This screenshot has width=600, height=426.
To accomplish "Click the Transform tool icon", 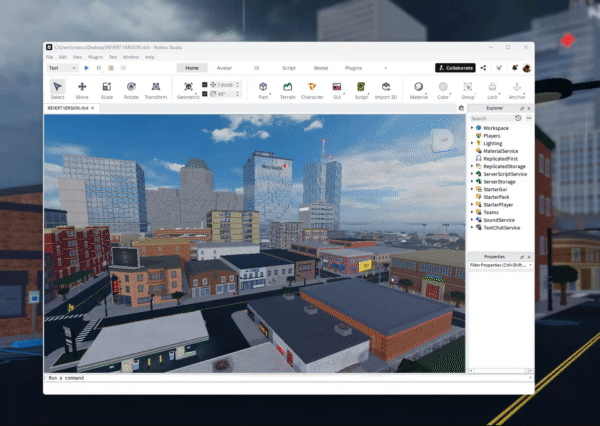I will point(156,89).
